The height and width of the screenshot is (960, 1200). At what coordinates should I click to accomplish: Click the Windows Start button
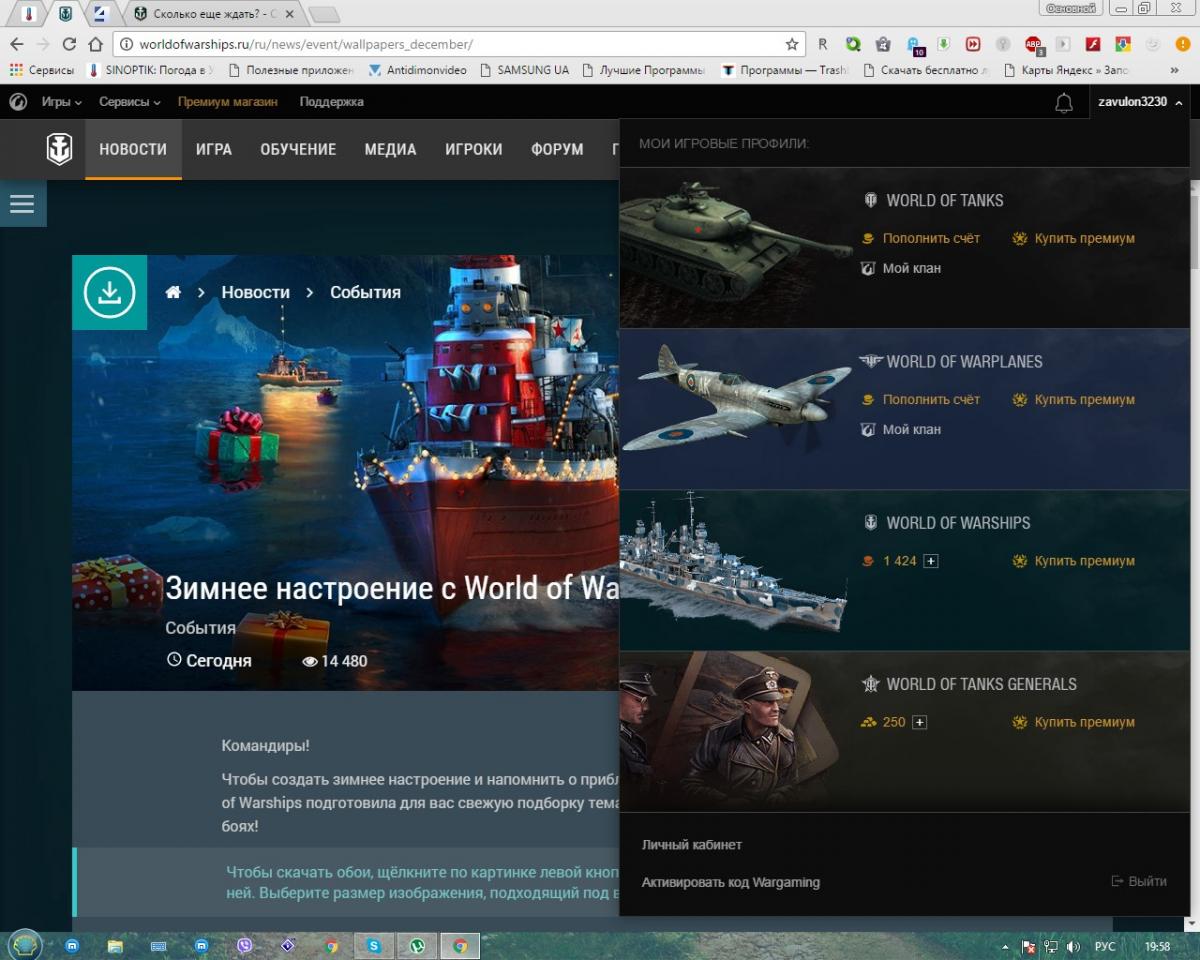[x=25, y=944]
